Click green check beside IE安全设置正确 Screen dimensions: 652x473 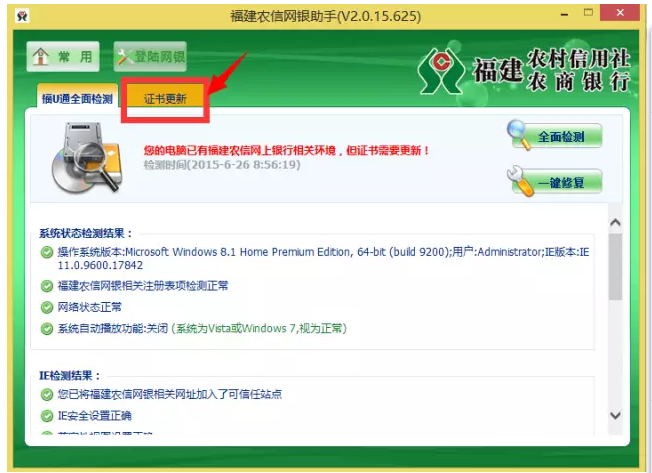coord(47,416)
